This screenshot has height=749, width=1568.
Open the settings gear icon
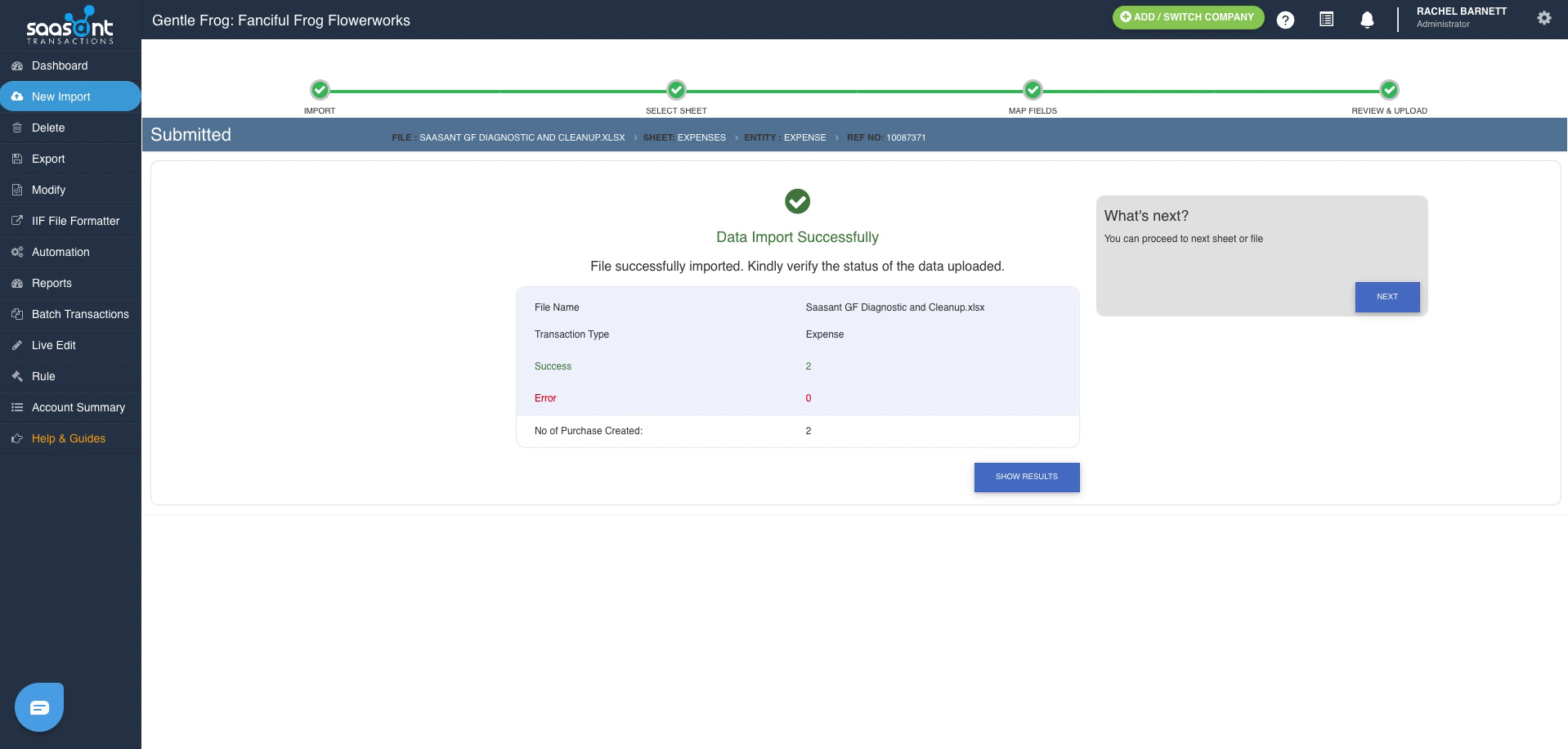[x=1543, y=18]
